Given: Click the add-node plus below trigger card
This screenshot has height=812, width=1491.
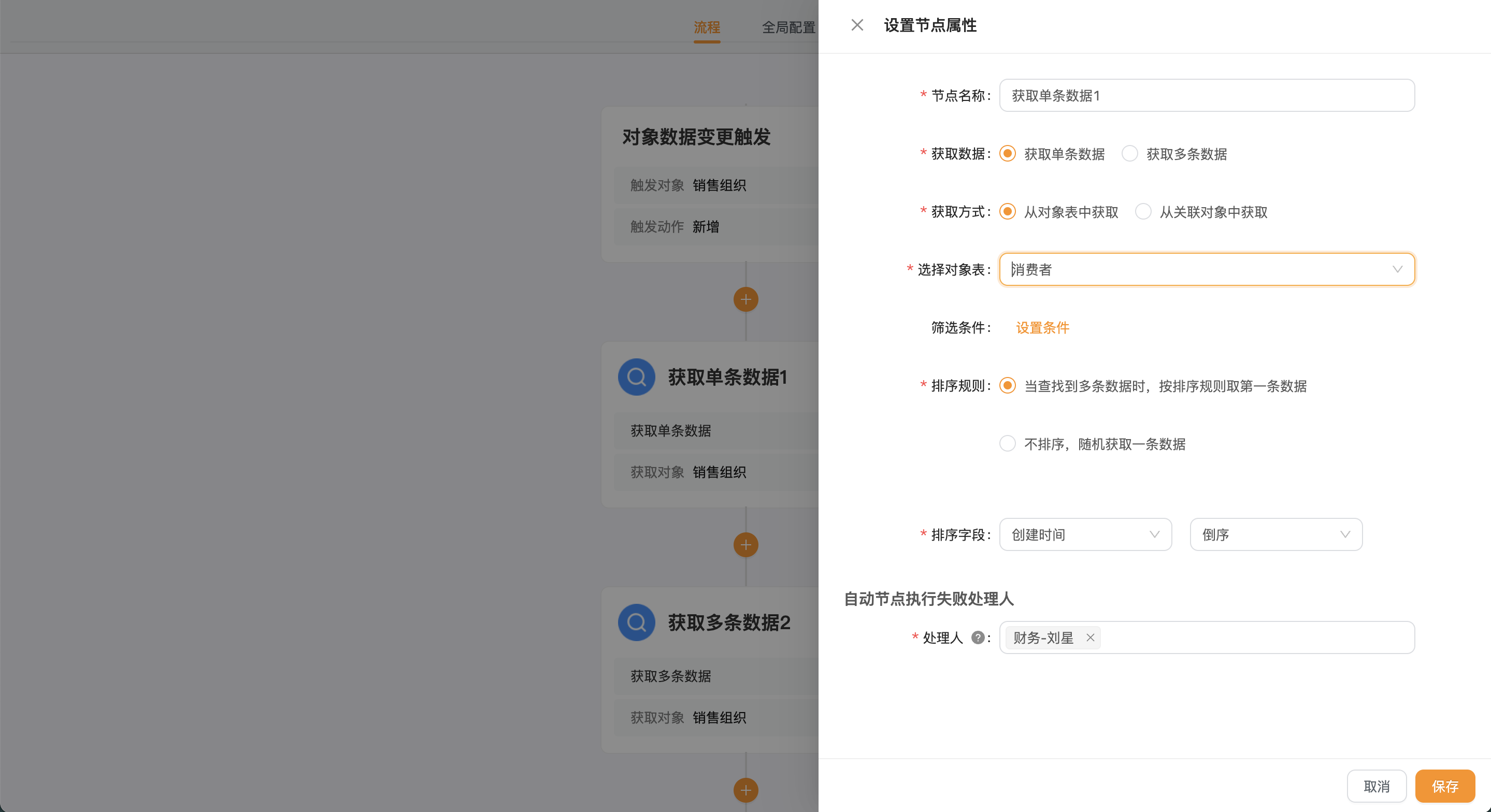Looking at the screenshot, I should tap(745, 299).
